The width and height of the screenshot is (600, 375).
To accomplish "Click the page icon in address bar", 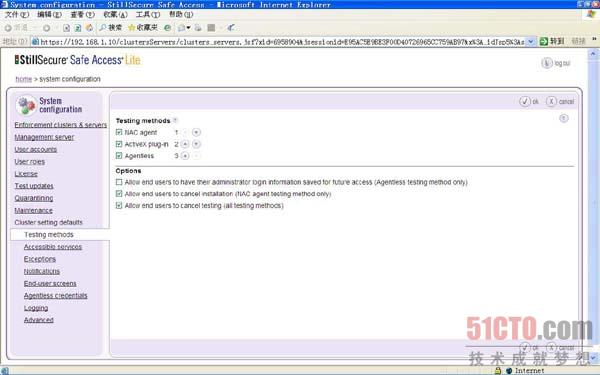I will 35,41.
